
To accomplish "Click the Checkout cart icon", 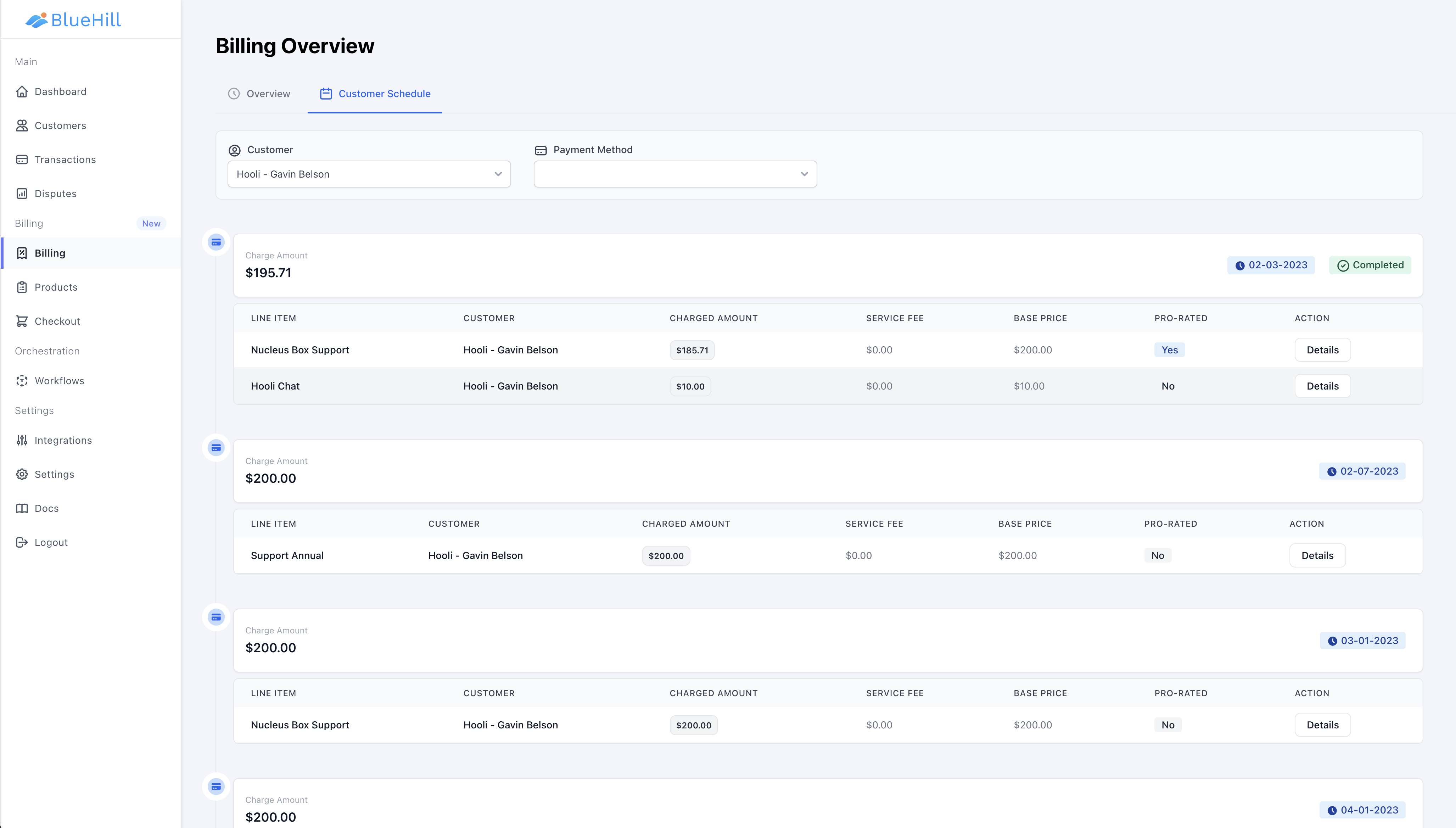I will click(22, 321).
